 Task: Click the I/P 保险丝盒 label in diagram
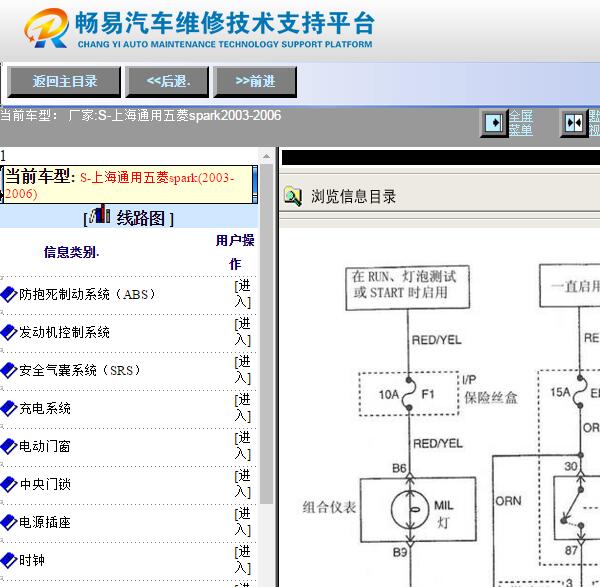[x=490, y=390]
